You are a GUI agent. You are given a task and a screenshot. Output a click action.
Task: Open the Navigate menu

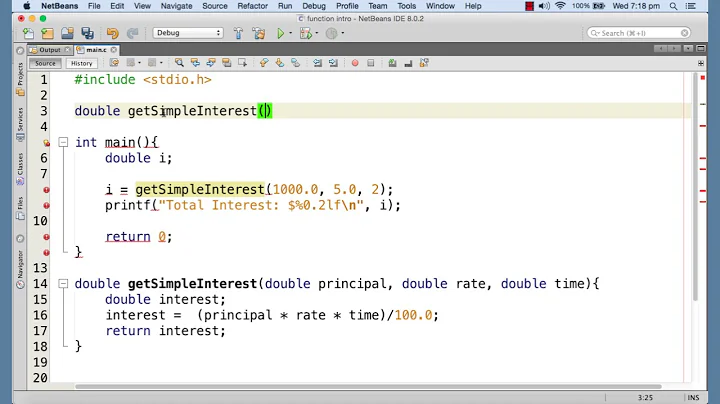(x=176, y=6)
